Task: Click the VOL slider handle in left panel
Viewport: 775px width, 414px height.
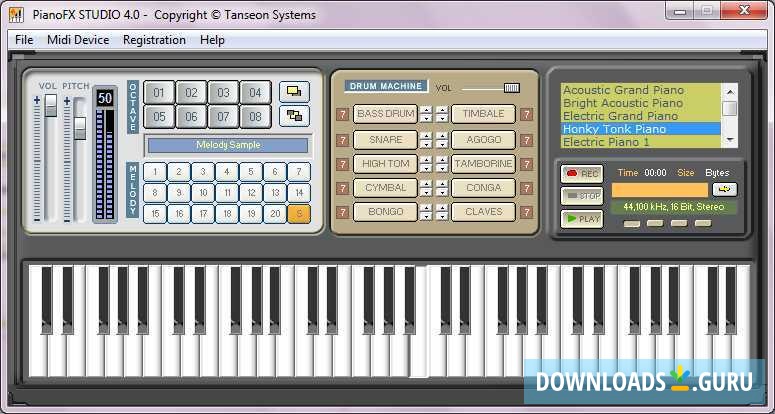Action: pyautogui.click(x=50, y=105)
